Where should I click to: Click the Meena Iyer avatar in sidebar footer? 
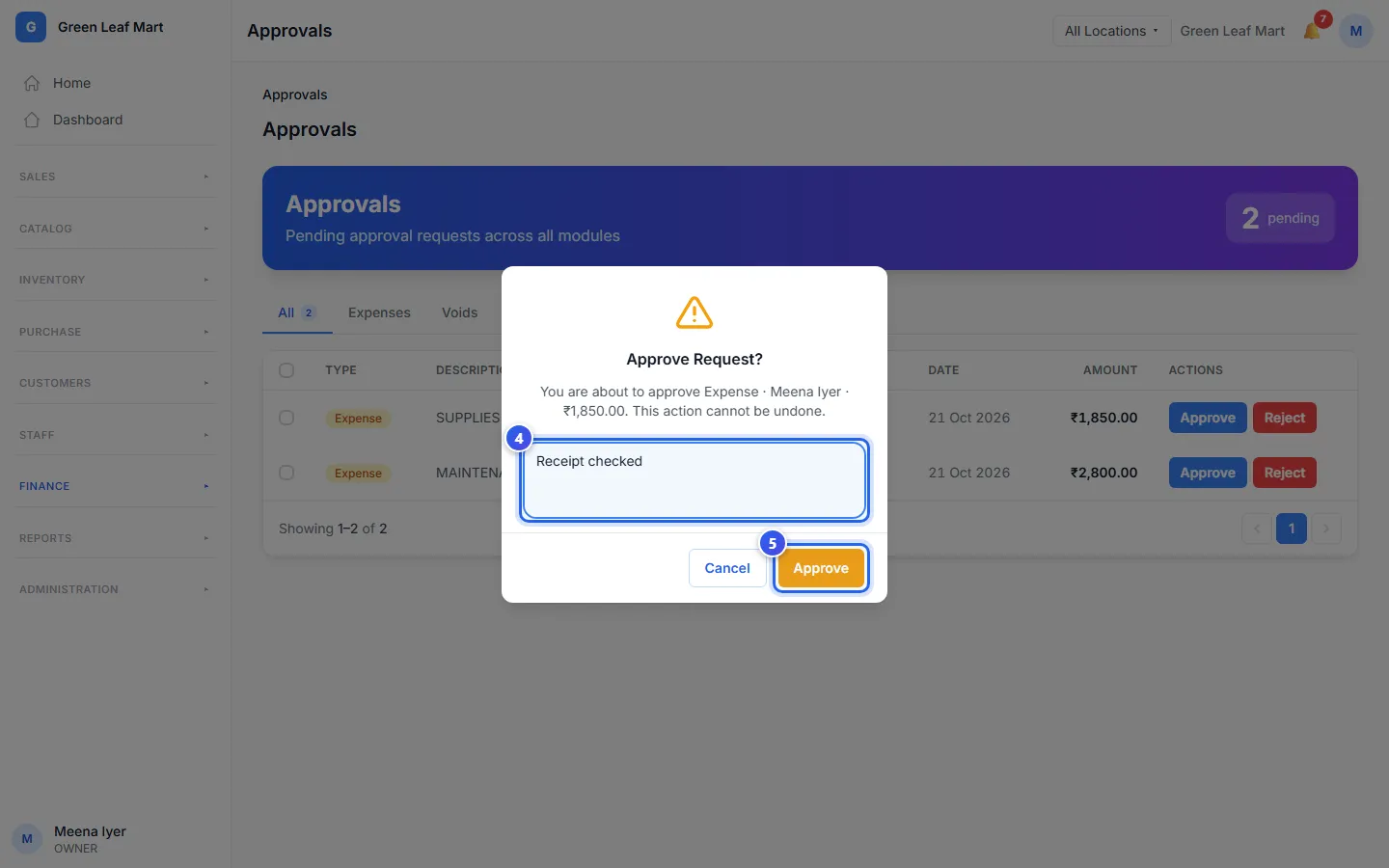click(27, 839)
